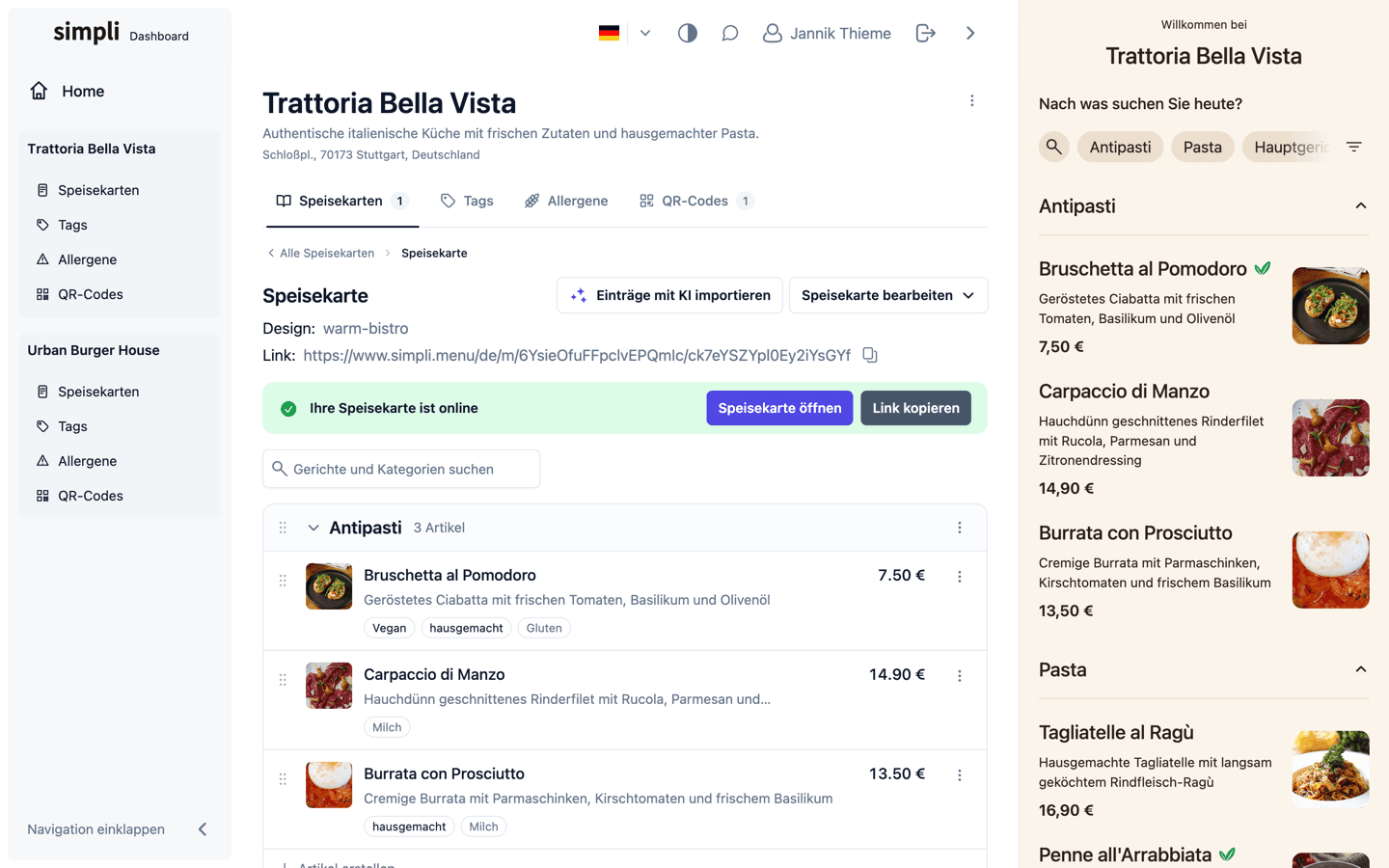Image resolution: width=1389 pixels, height=868 pixels.
Task: Click Gluten allergen tag on Bruschetta
Action: click(544, 628)
